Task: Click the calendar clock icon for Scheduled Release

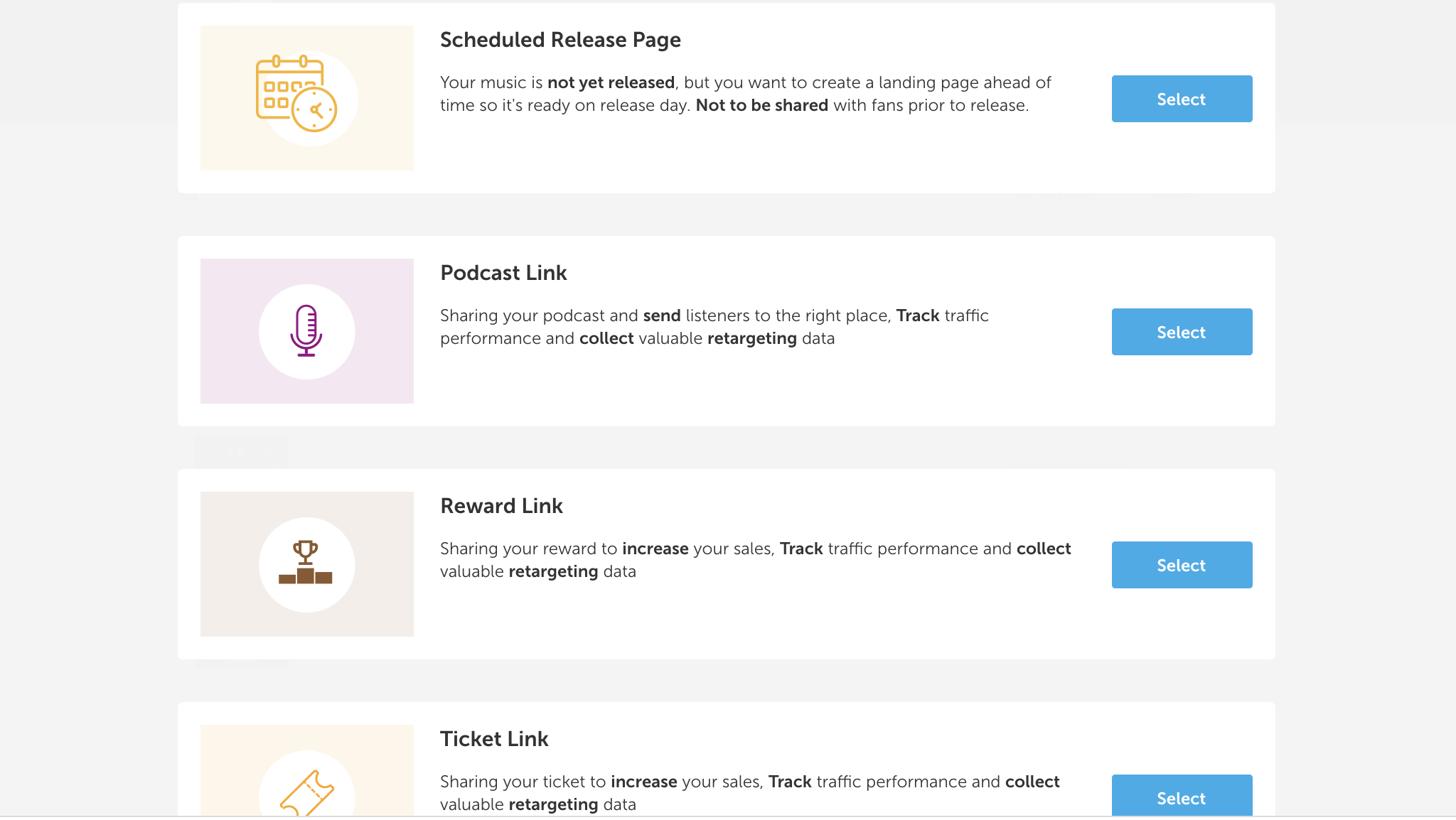Action: pos(296,94)
